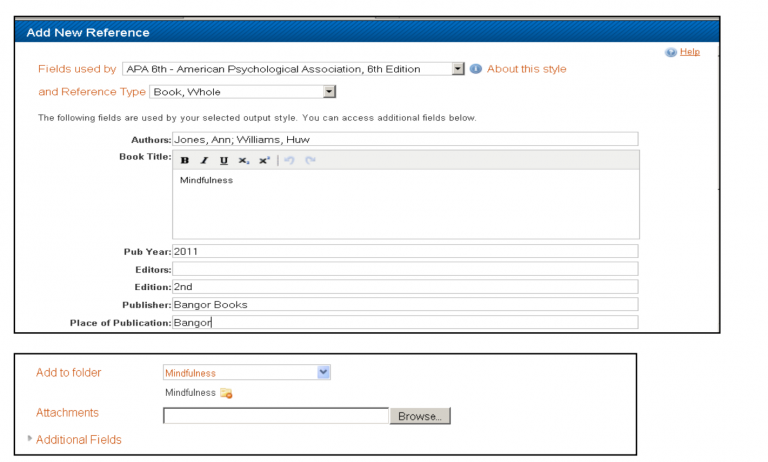Apply subscript formatting in title editor
The width and height of the screenshot is (768, 462).
point(243,160)
